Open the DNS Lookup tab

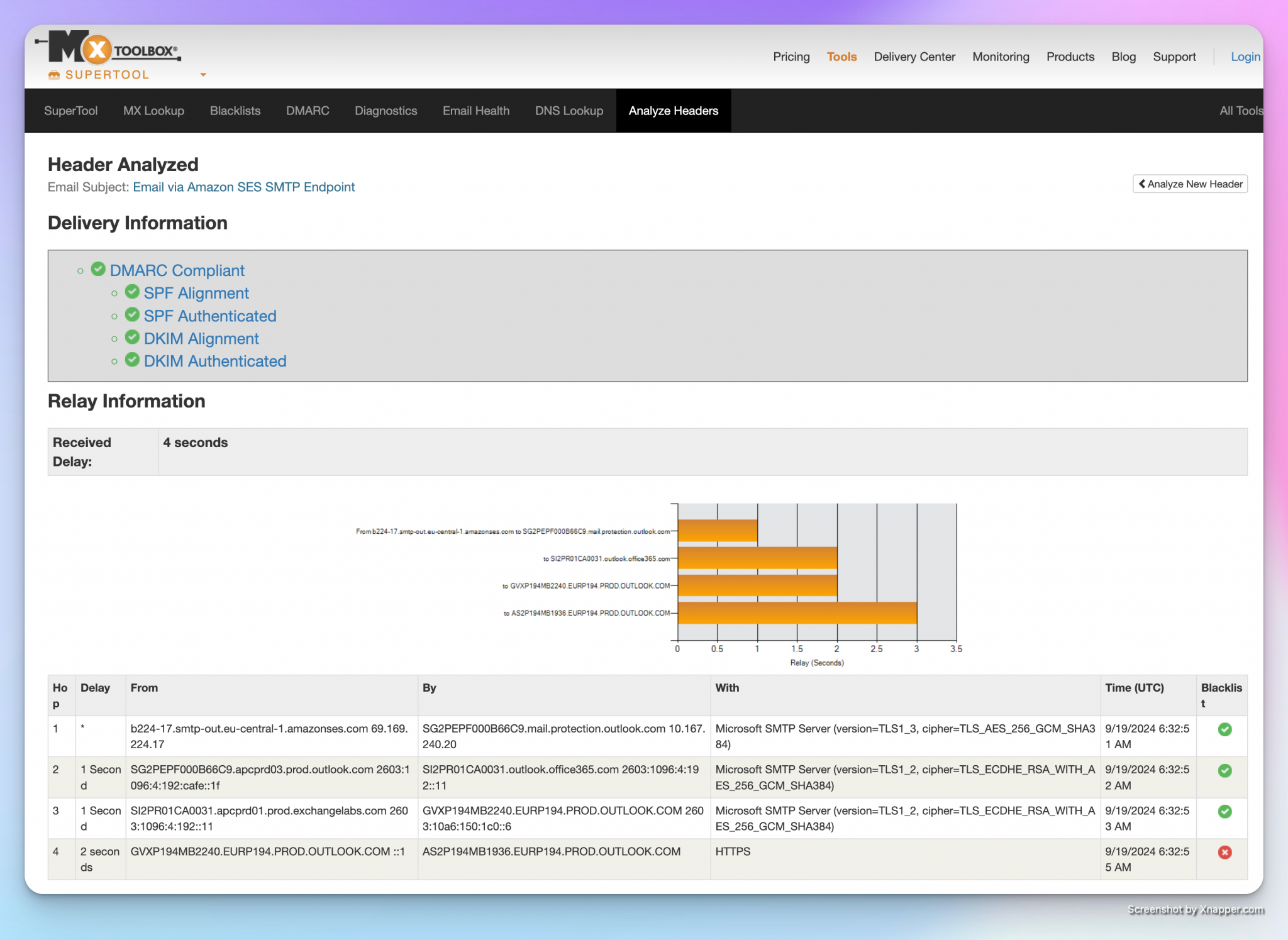click(x=569, y=111)
